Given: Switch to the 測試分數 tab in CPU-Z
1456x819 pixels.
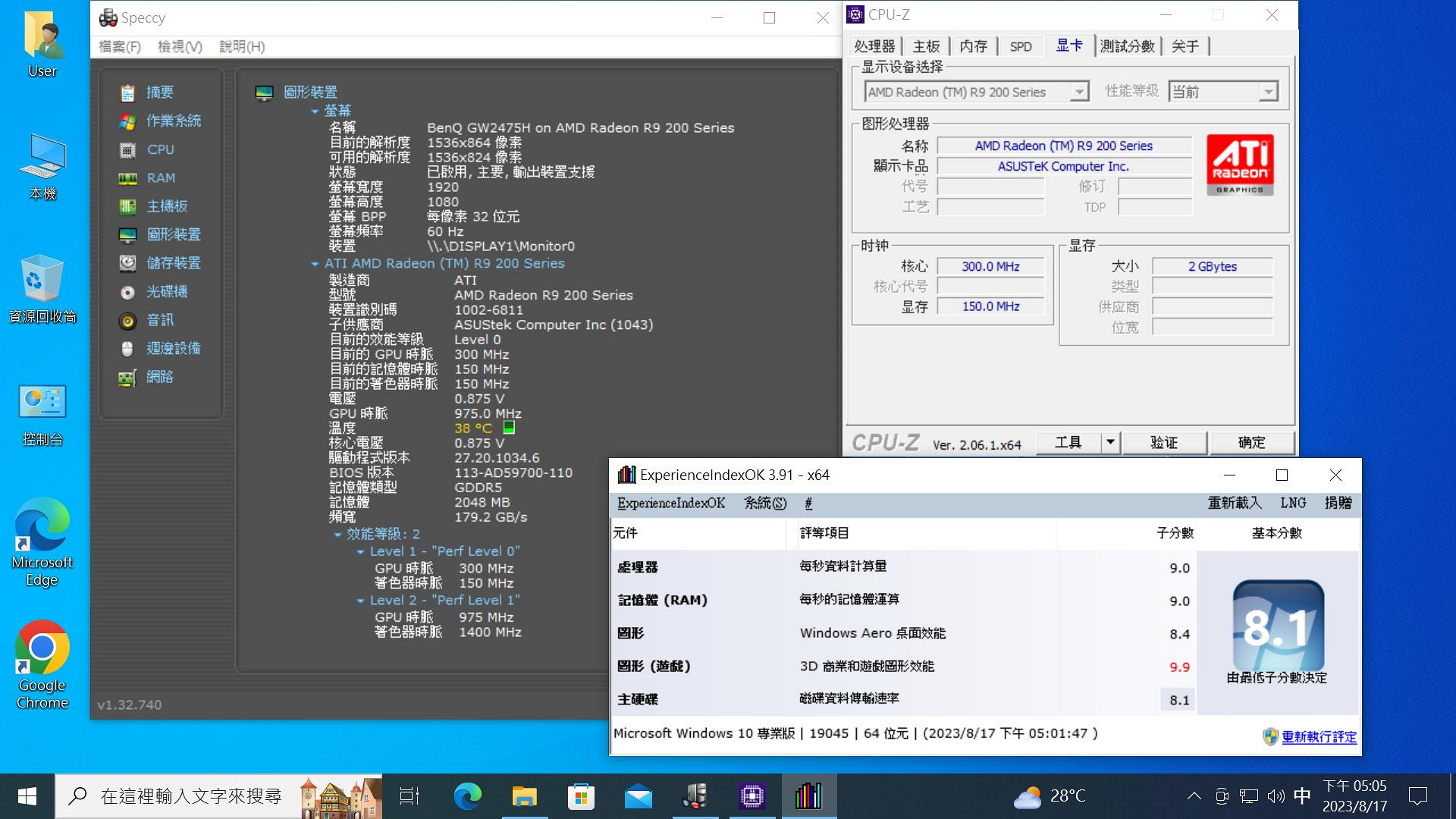Looking at the screenshot, I should [1127, 46].
